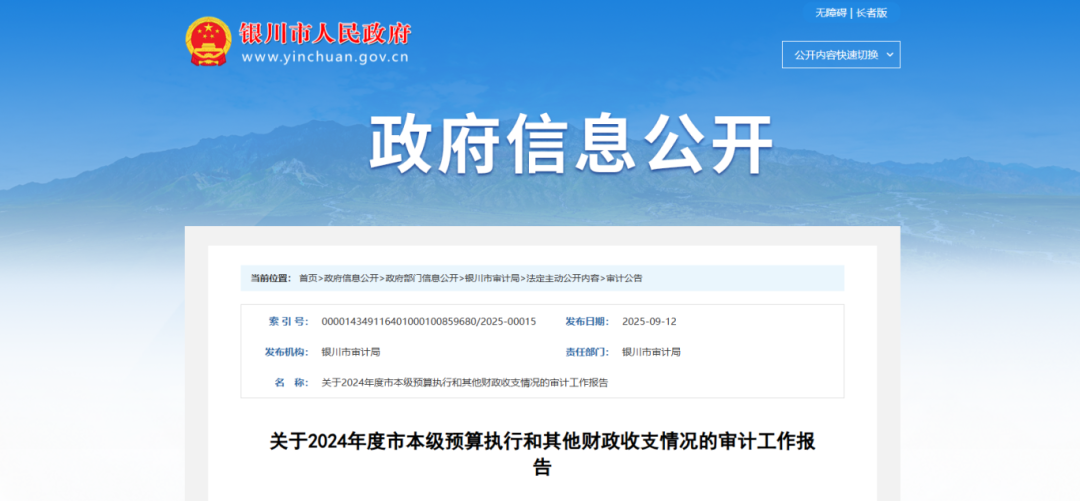Open the 公开内容快速切换 dropdown
This screenshot has height=501, width=1080.
click(x=840, y=55)
